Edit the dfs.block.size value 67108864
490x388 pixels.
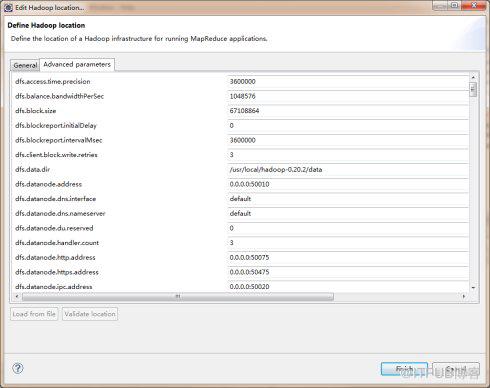point(348,111)
